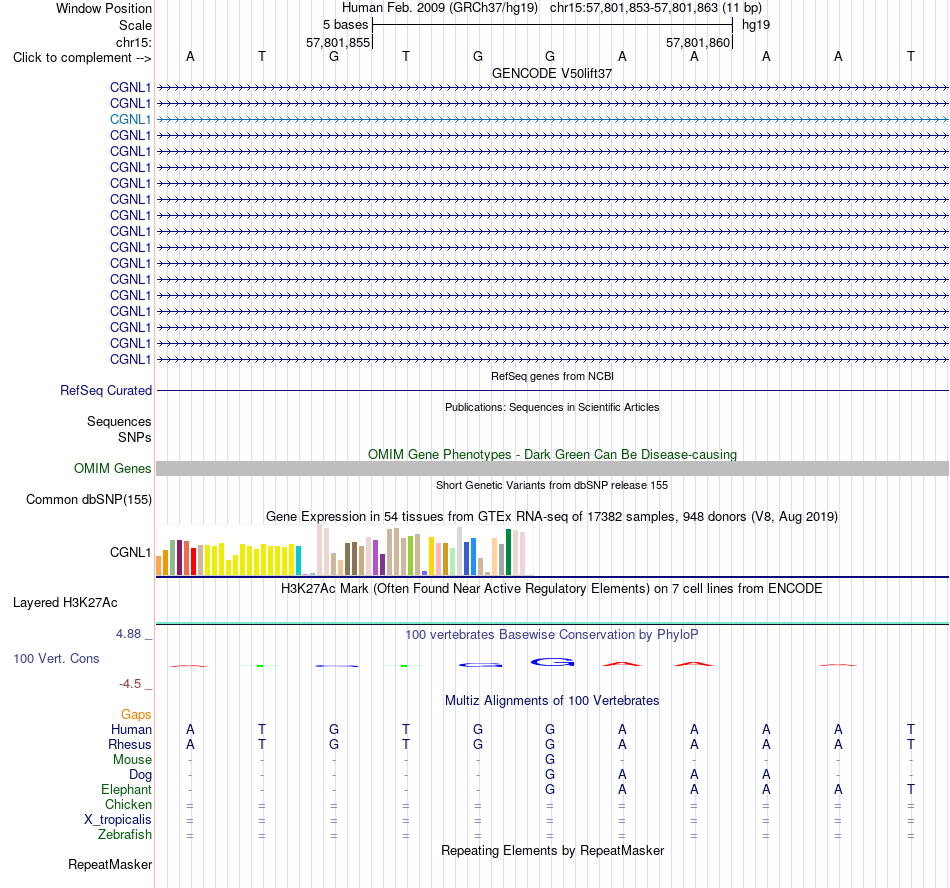Open Short Genetic Variants from dbSNP release 155

552,485
